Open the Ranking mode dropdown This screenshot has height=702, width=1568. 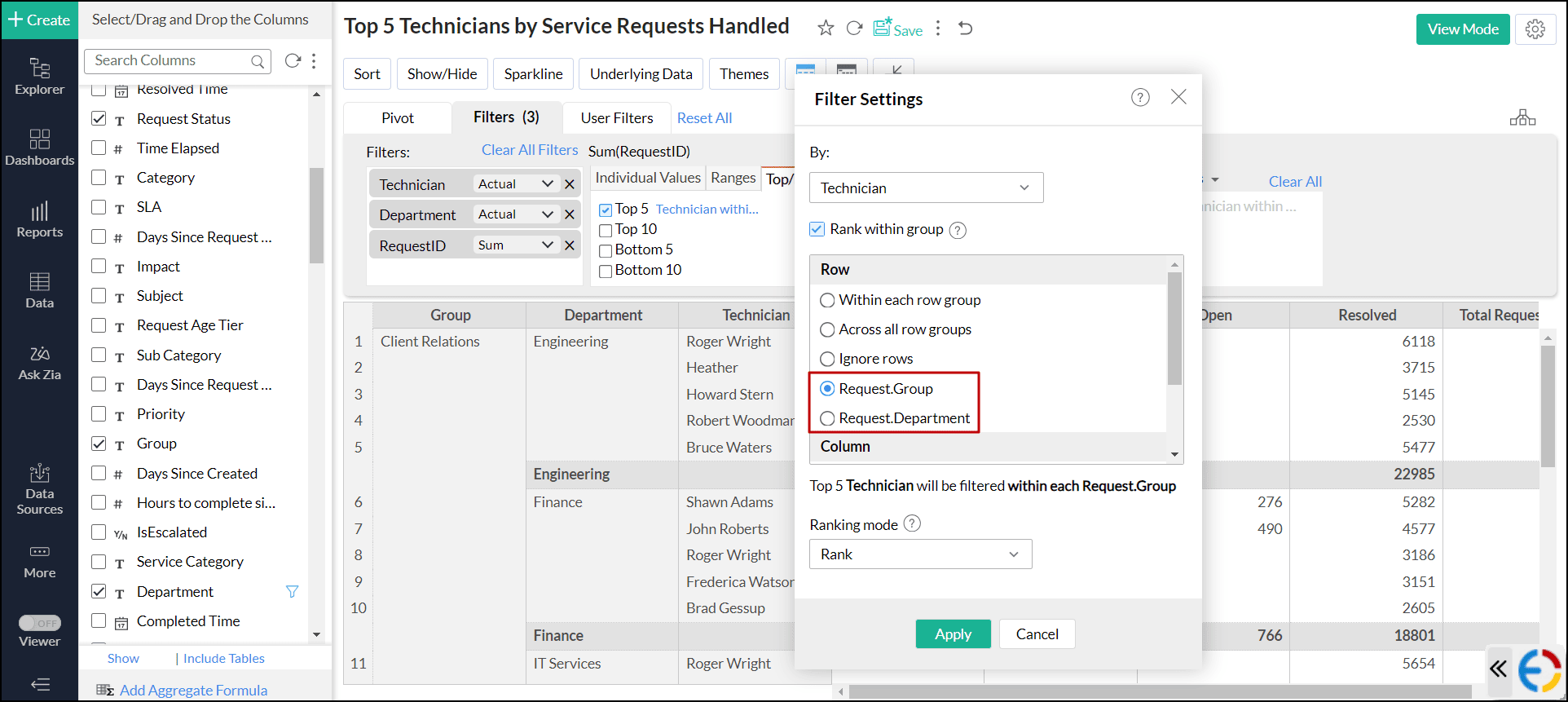point(920,554)
